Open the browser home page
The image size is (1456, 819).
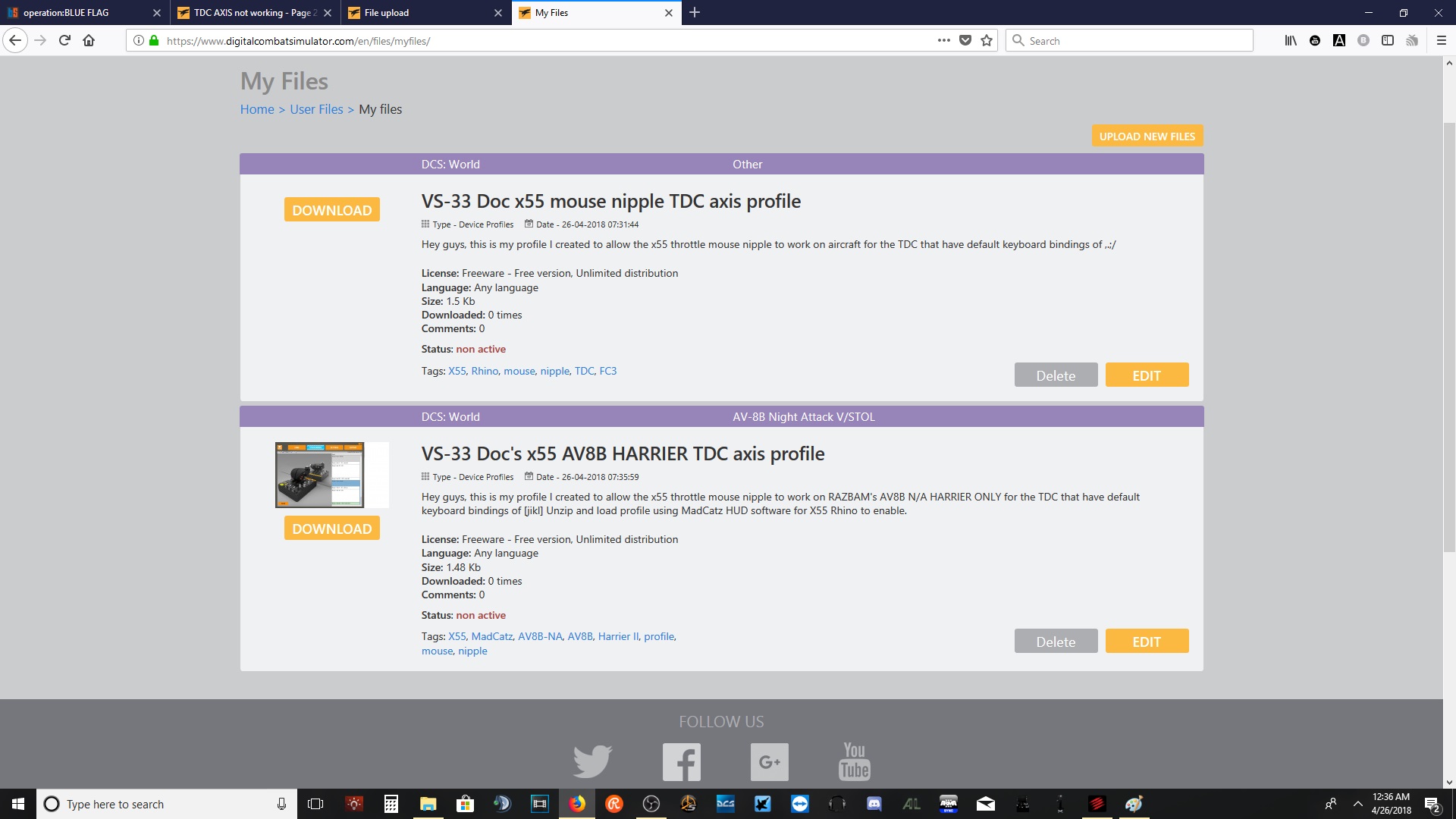pyautogui.click(x=89, y=41)
